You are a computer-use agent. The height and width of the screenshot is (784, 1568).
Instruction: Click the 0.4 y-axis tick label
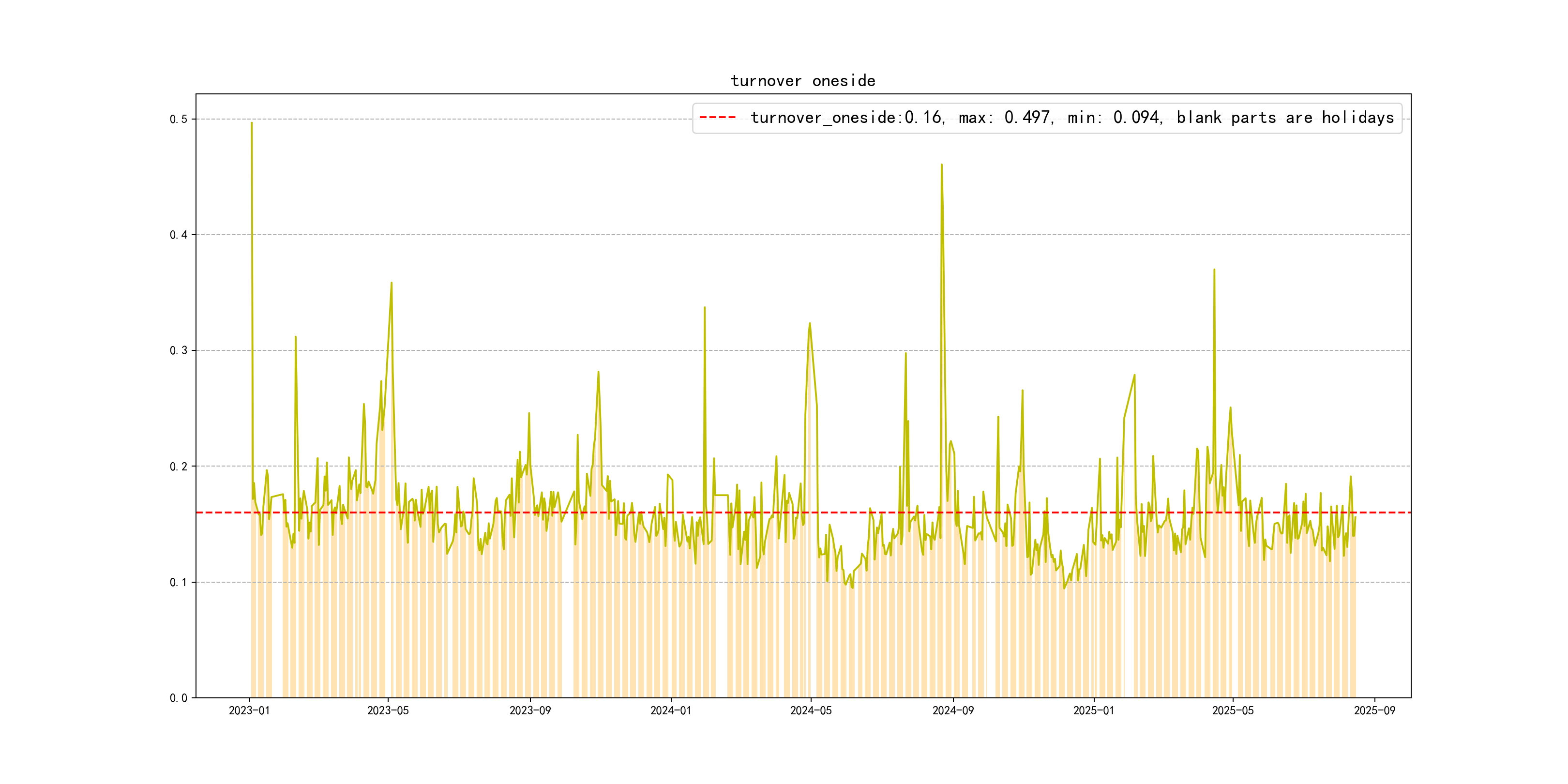click(179, 235)
